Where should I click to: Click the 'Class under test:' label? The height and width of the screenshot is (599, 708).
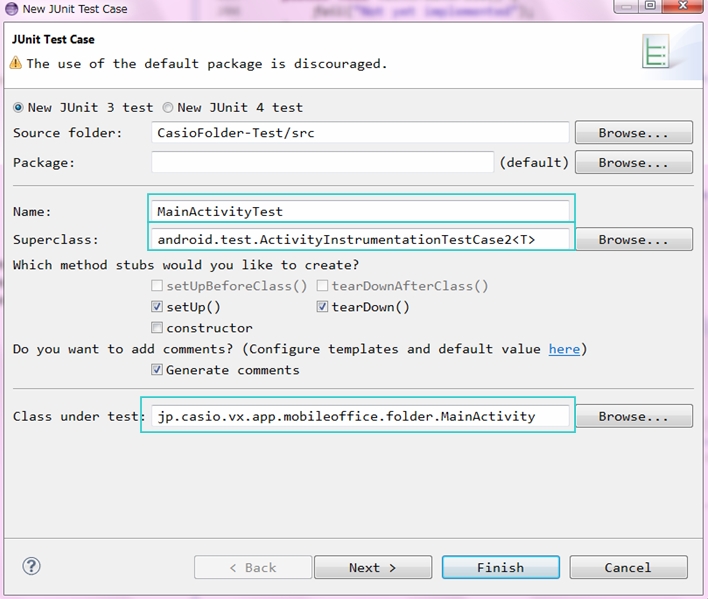79,417
